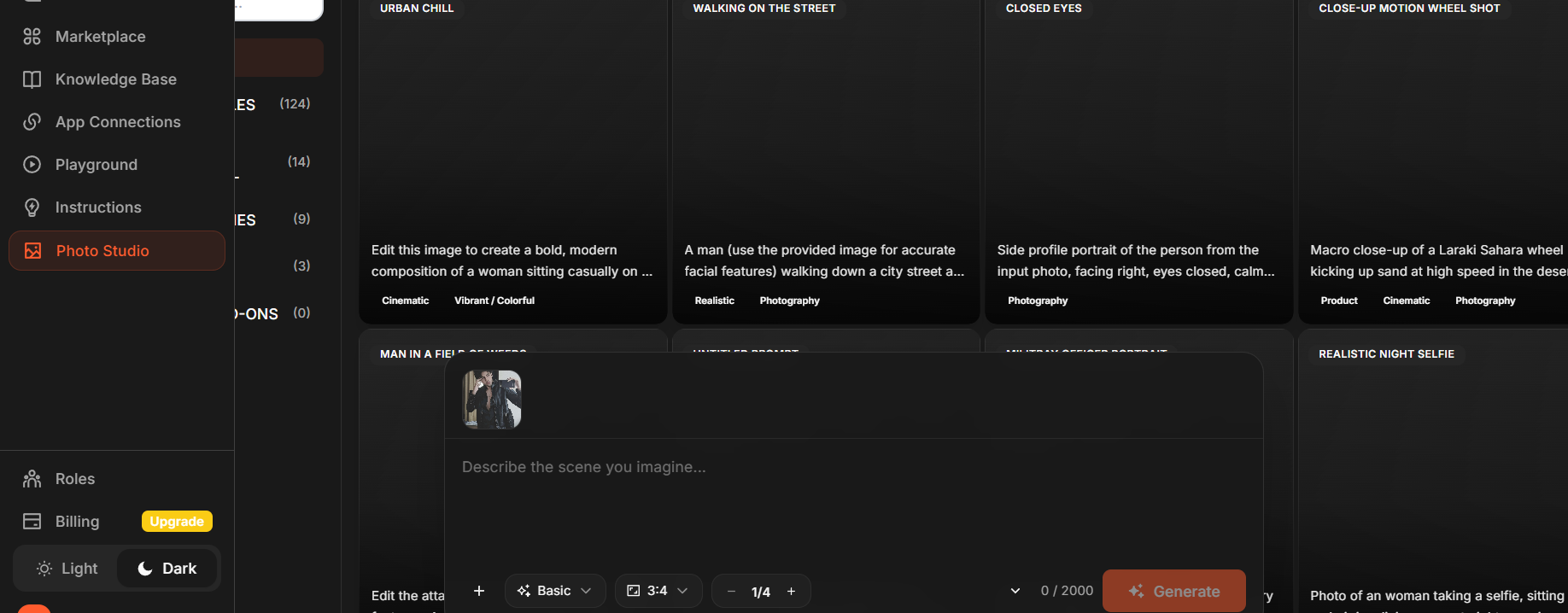
Task: Click Cinematic tag on Wheel Shot card
Action: (1407, 301)
